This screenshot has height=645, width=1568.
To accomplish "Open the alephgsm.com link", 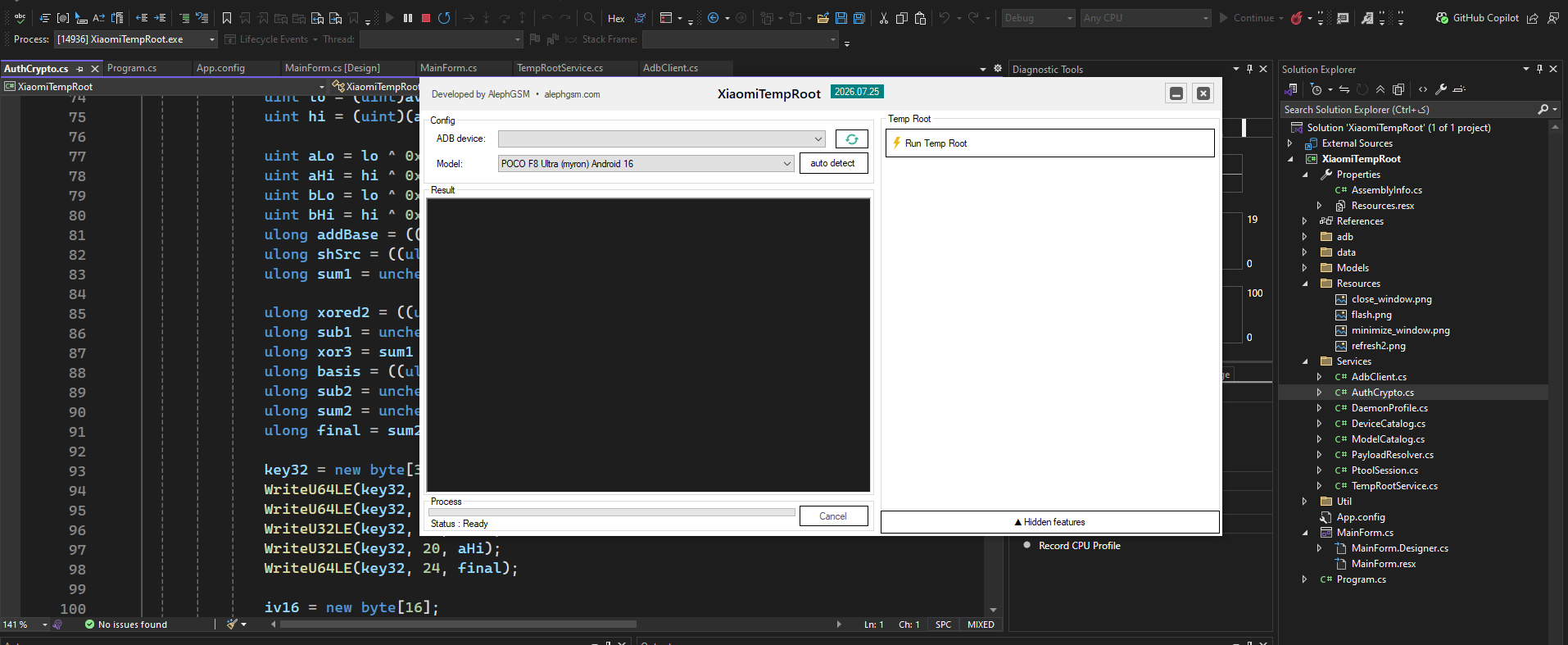I will pos(572,94).
